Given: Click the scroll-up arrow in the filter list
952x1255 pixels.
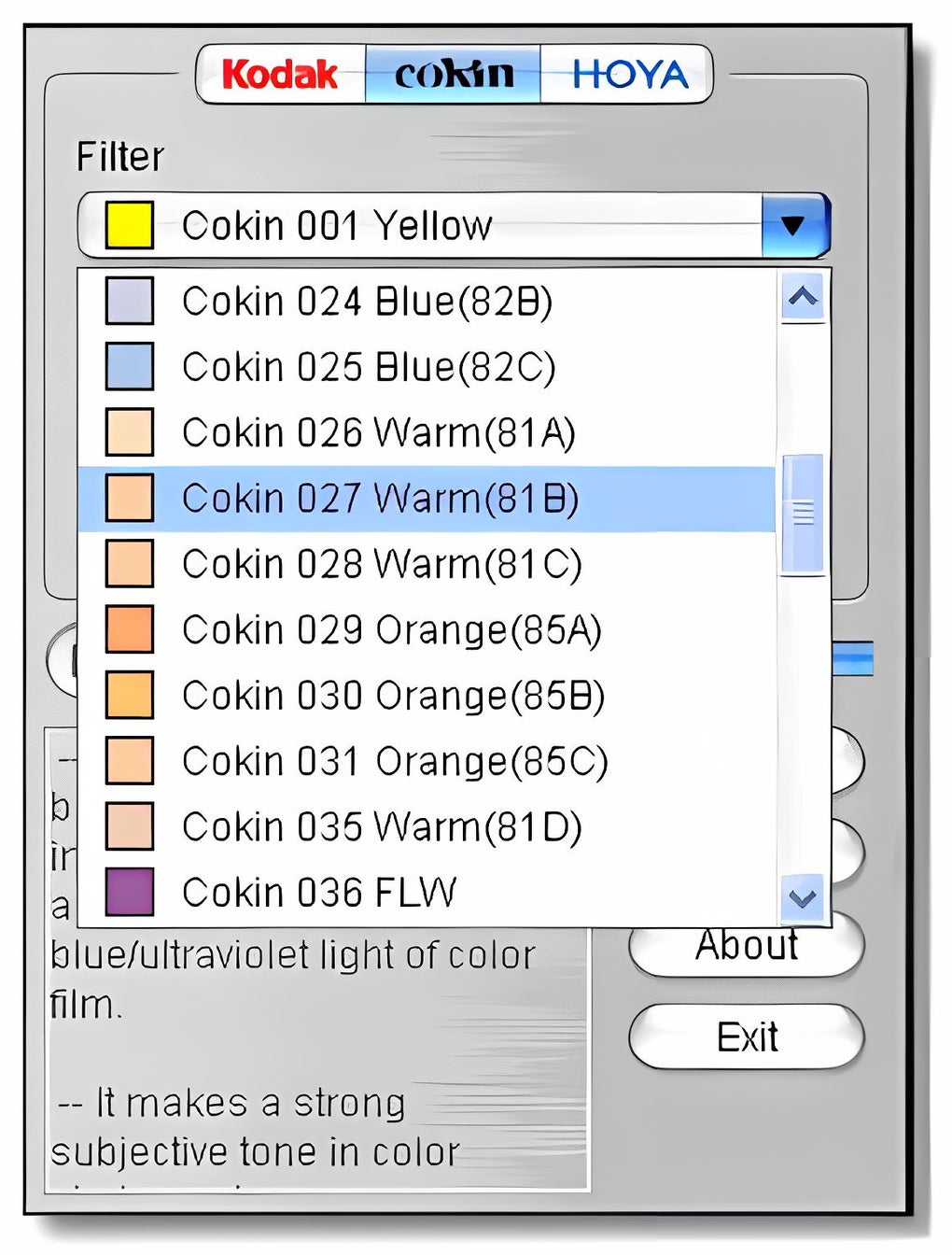Looking at the screenshot, I should tap(801, 295).
